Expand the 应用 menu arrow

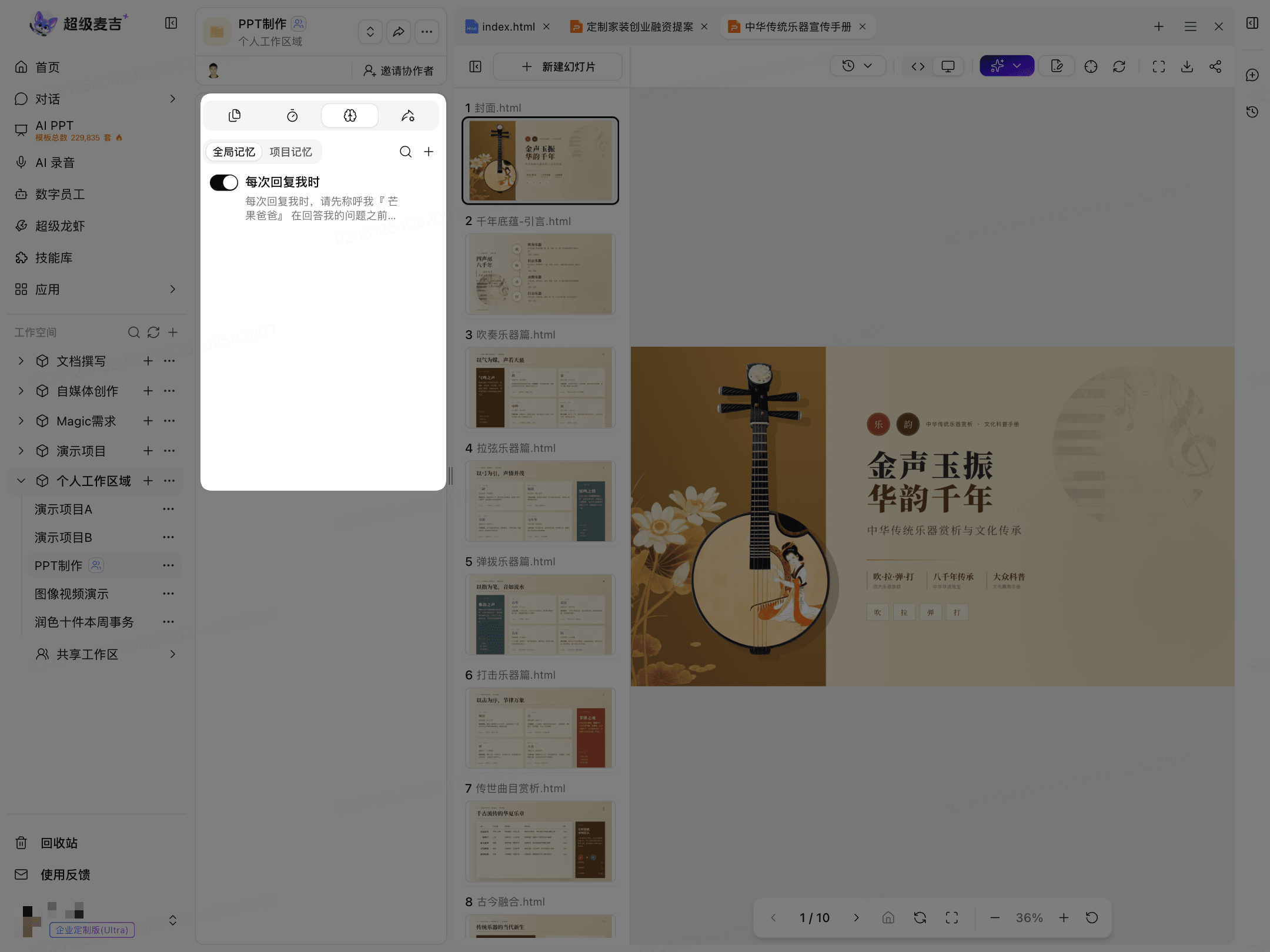[173, 289]
